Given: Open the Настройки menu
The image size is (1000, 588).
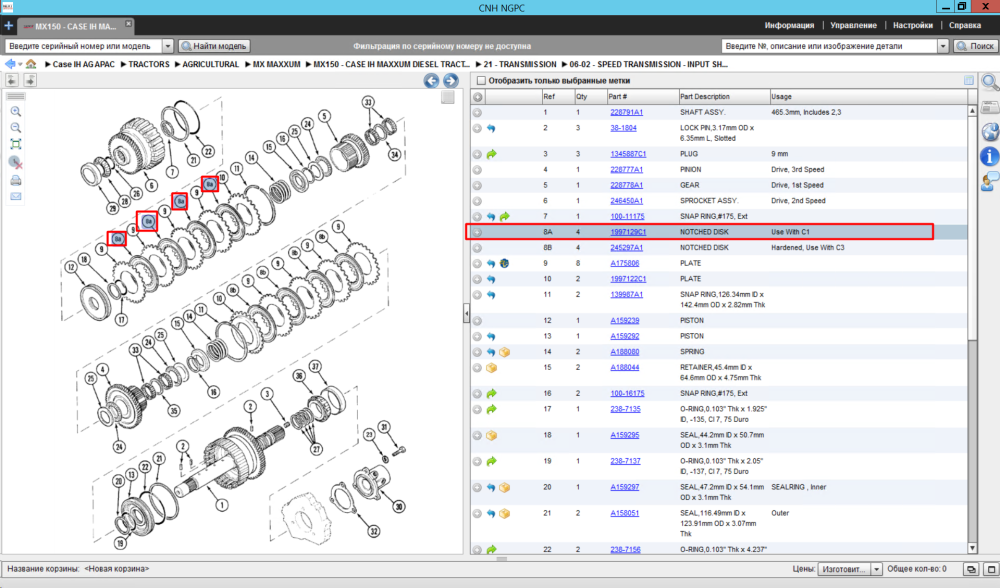Looking at the screenshot, I should (913, 26).
